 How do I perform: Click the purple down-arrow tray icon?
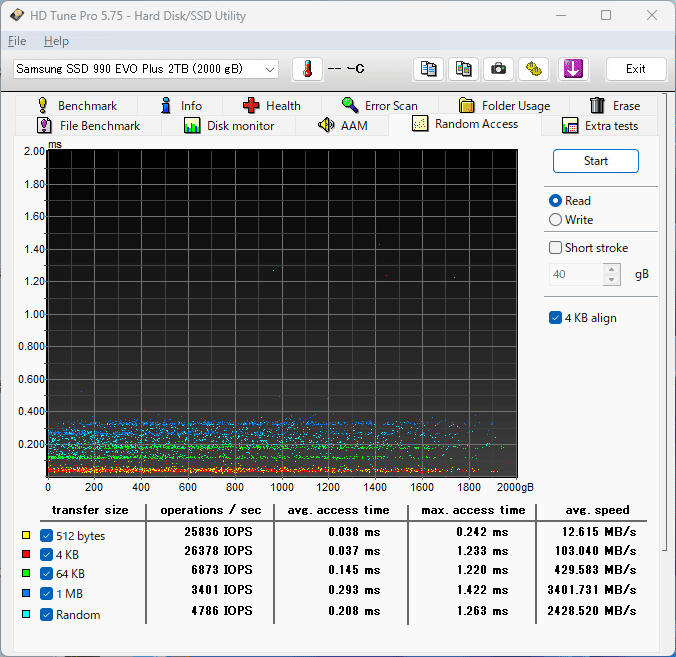pos(572,69)
